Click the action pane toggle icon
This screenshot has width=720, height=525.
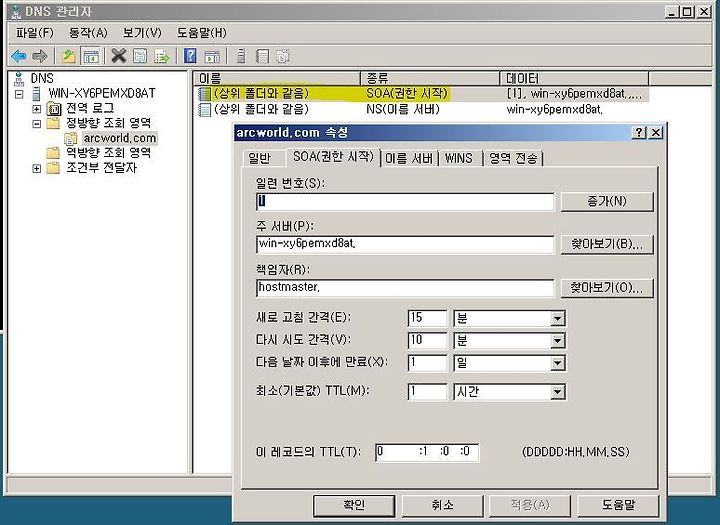point(212,56)
